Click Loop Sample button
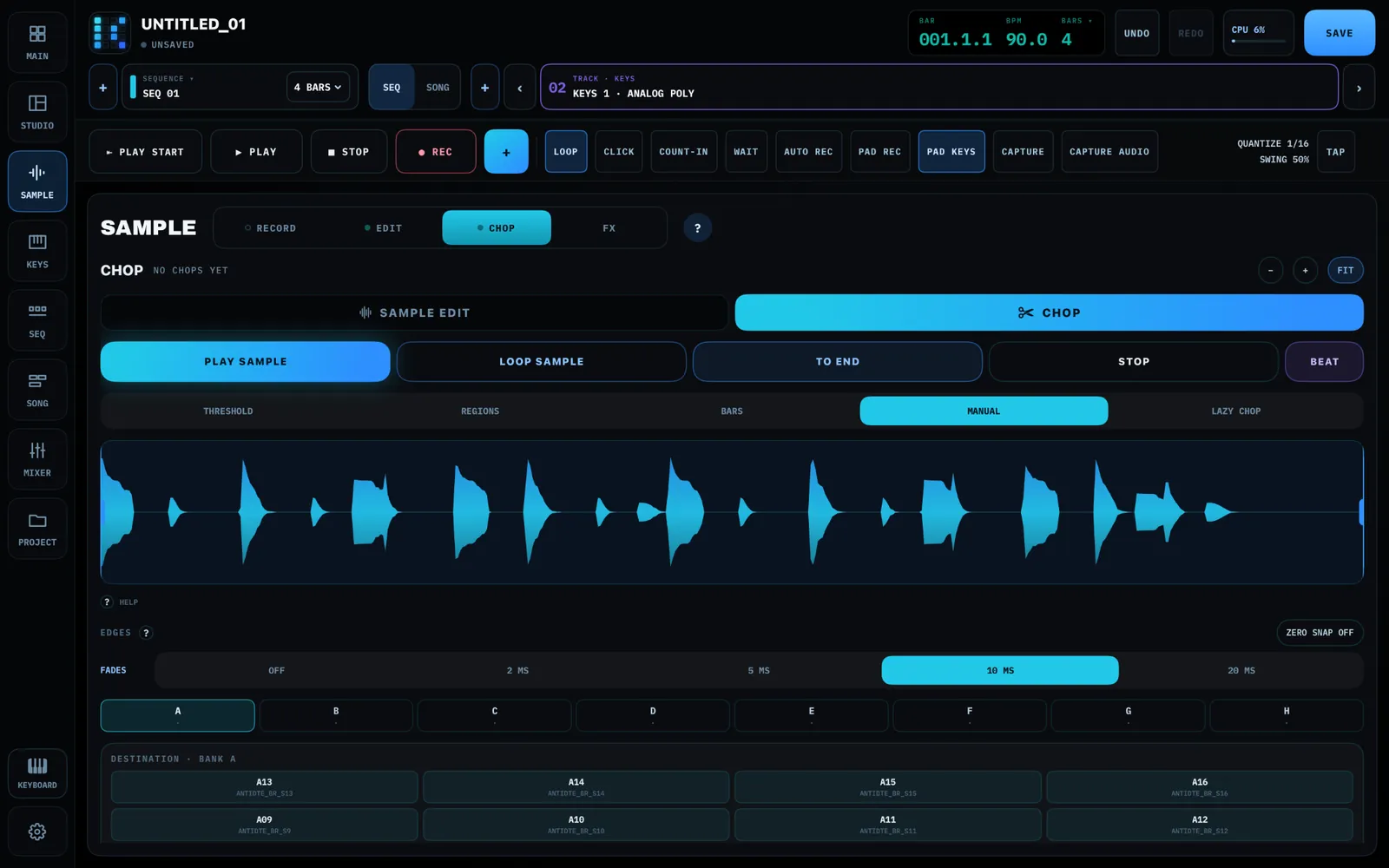1389x868 pixels. point(542,362)
